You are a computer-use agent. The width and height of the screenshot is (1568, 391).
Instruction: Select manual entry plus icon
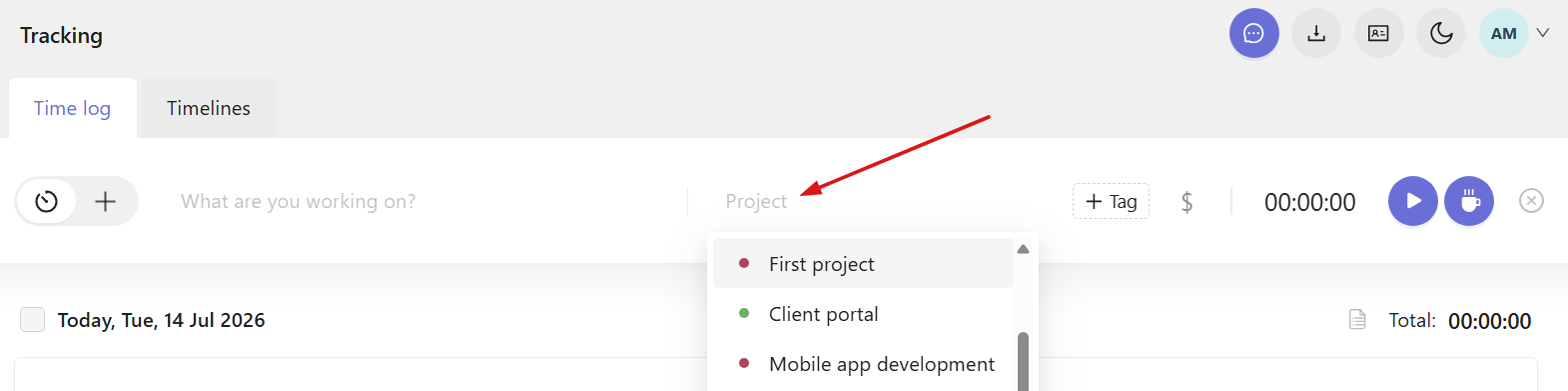[105, 201]
